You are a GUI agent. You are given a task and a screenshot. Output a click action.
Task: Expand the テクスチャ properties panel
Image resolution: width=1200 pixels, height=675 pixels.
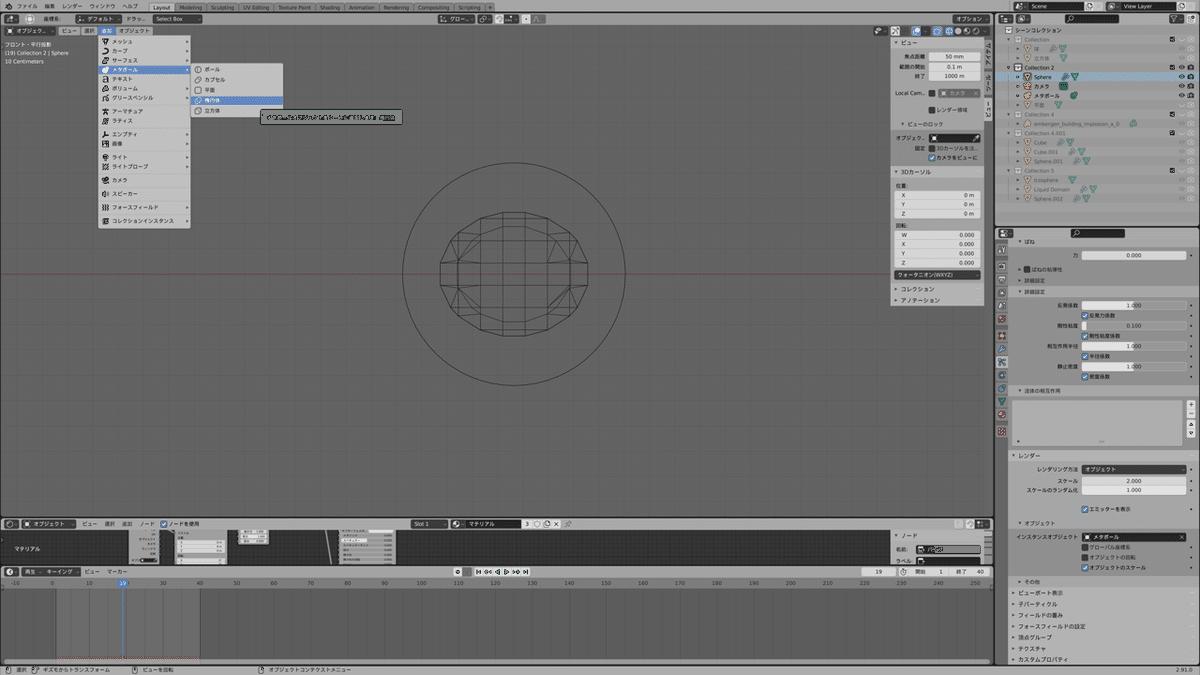coord(1034,648)
